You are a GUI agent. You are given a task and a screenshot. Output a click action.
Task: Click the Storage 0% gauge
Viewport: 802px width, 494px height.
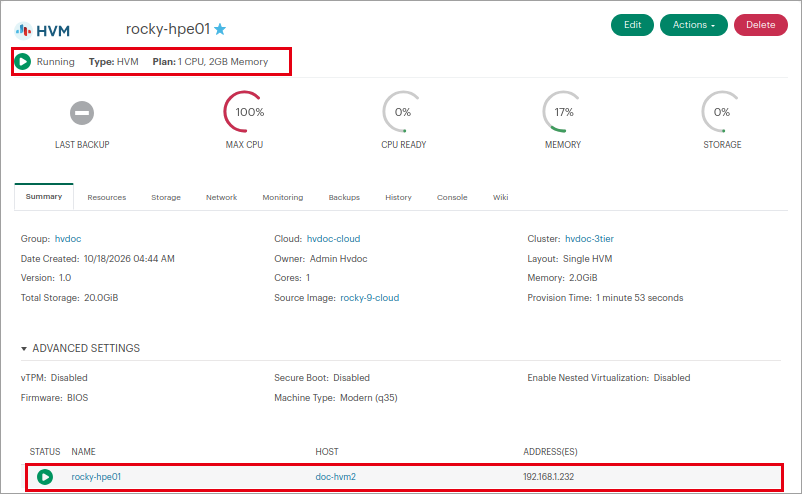pyautogui.click(x=722, y=112)
